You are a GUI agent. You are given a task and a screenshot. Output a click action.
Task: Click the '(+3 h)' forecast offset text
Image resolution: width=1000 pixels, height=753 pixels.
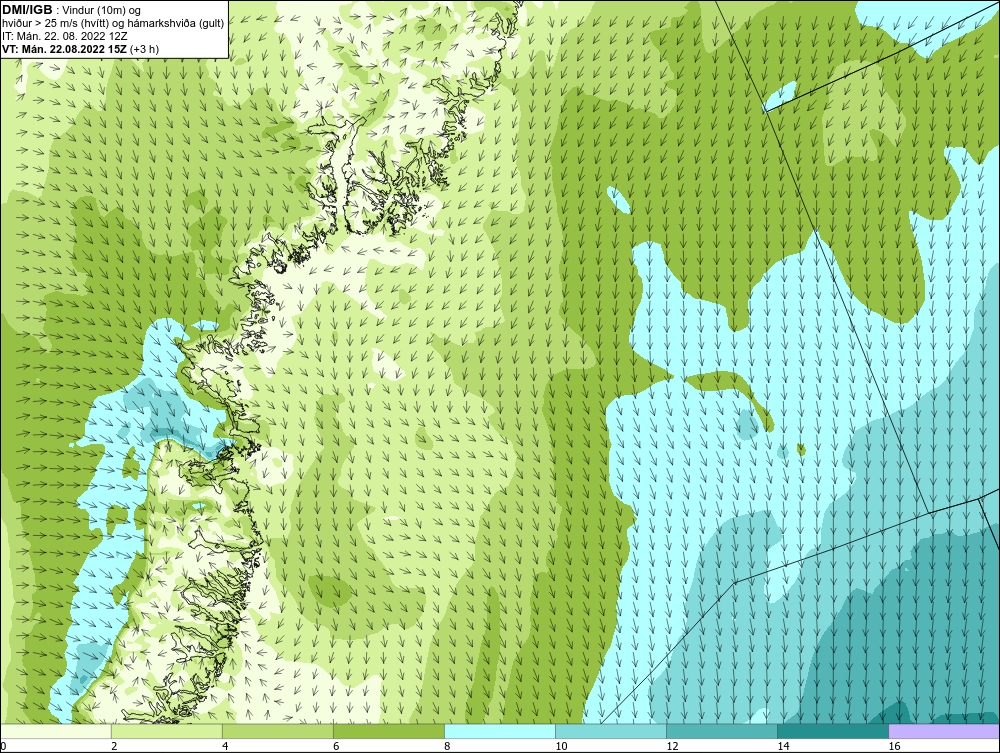point(144,49)
